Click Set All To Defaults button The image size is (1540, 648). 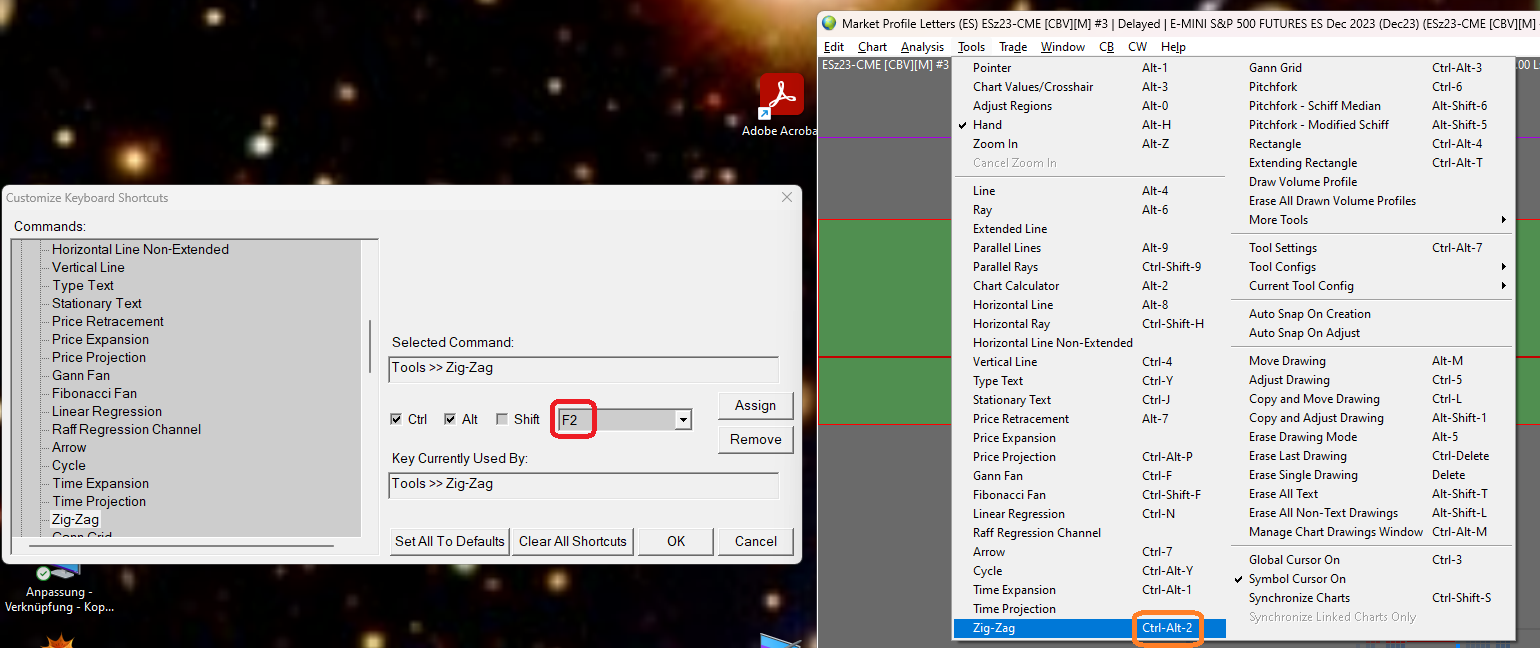pos(450,541)
